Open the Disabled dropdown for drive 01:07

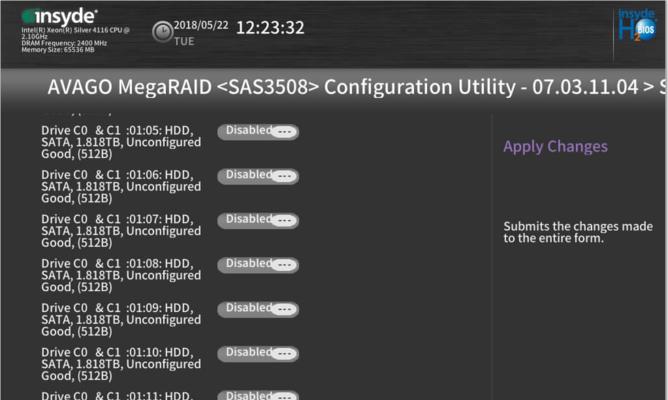[x=258, y=220]
